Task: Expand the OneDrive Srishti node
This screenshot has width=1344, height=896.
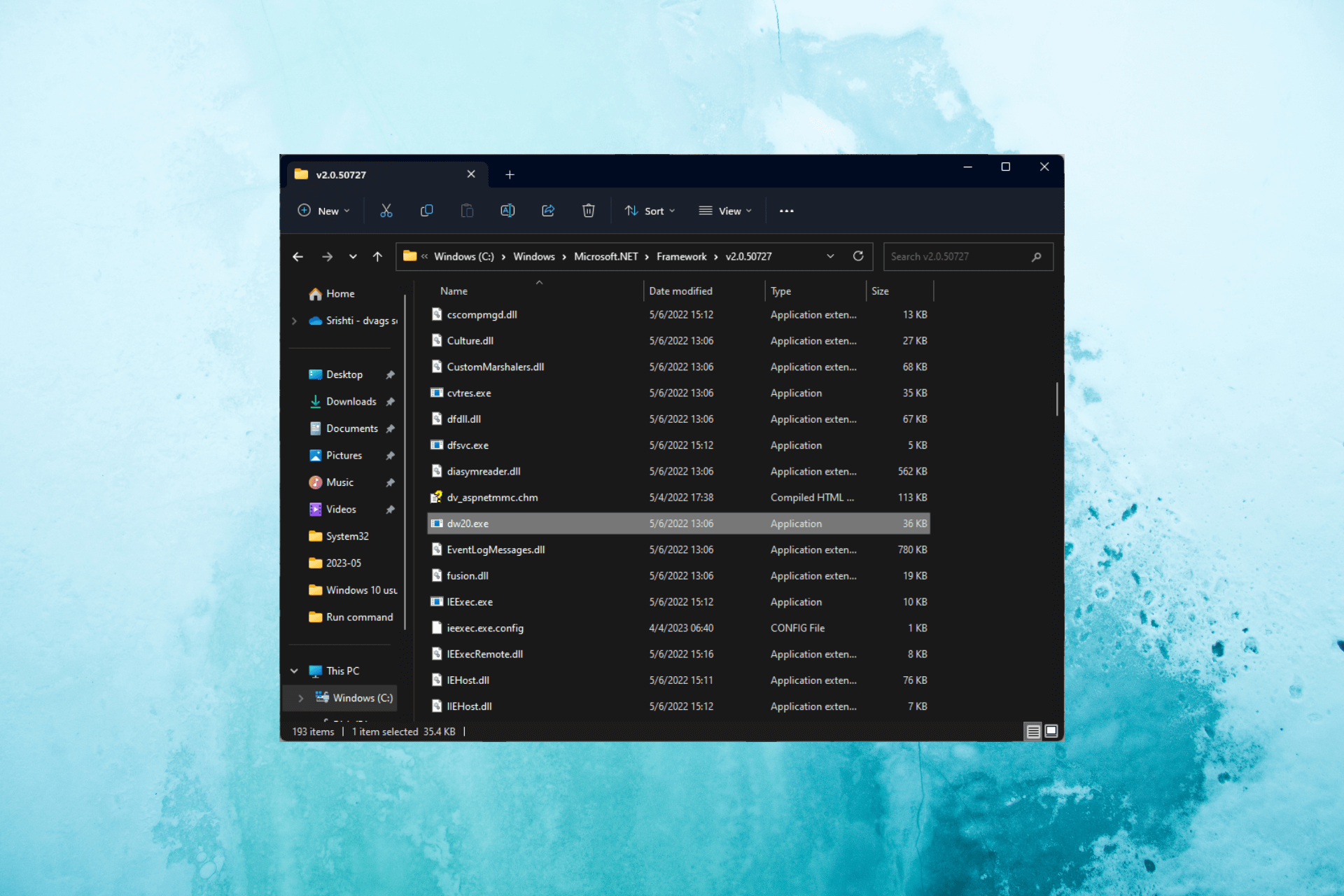Action: tap(295, 321)
